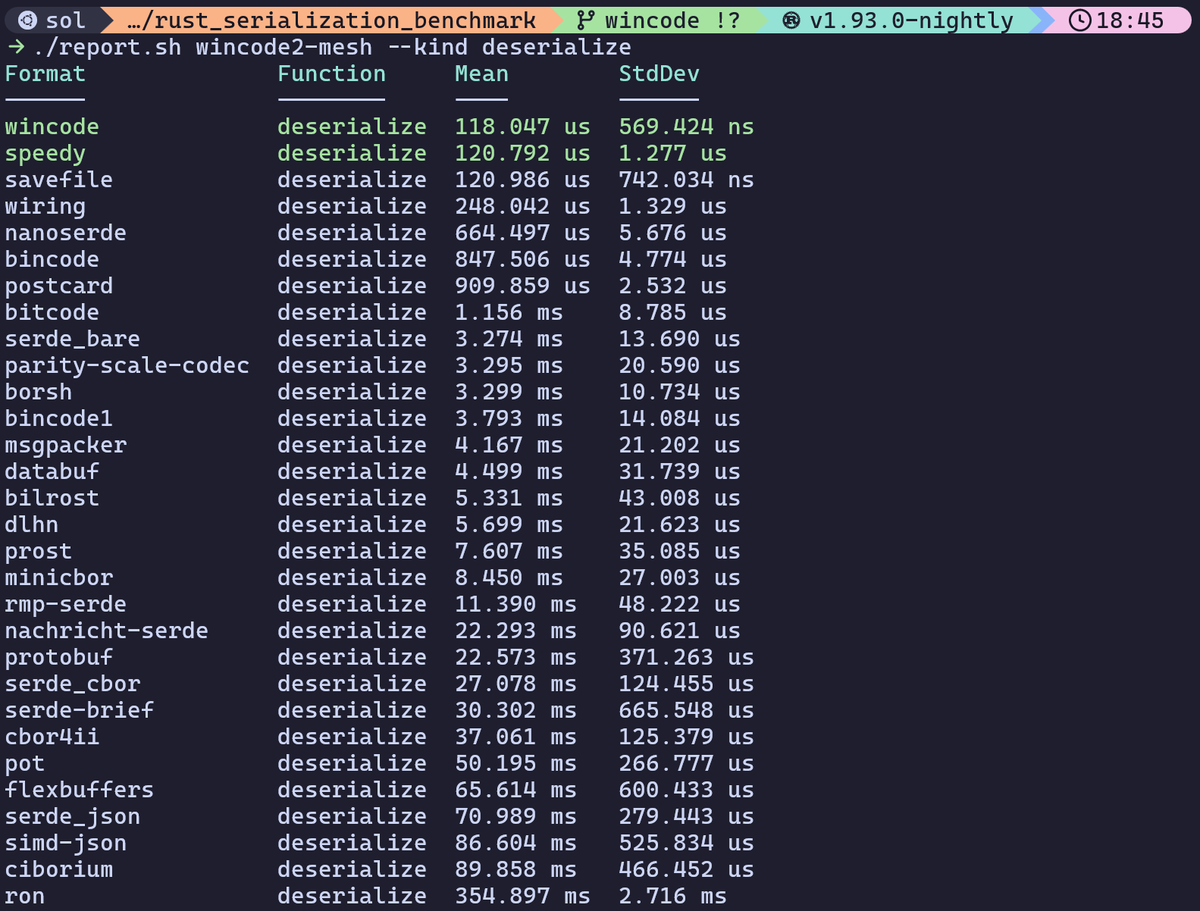Click the mean value 50.195 ms
This screenshot has width=1200, height=911.
click(x=516, y=763)
